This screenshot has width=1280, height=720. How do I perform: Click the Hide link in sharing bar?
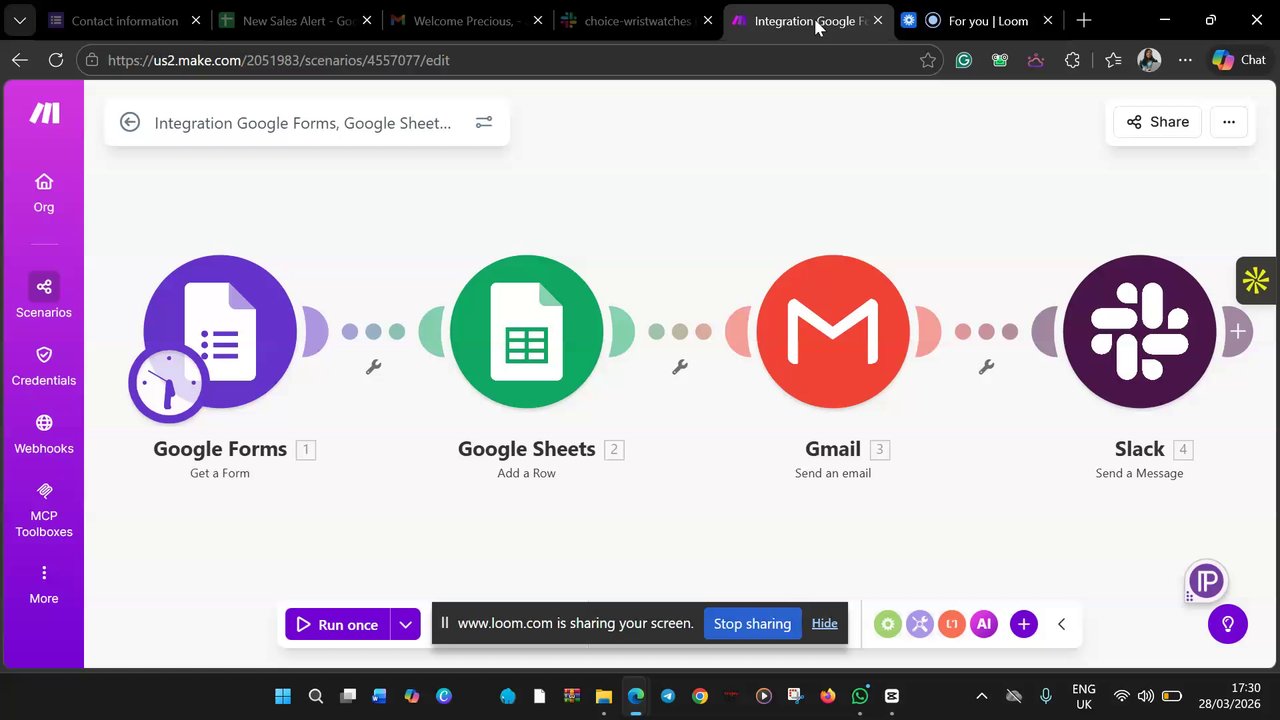tap(824, 623)
